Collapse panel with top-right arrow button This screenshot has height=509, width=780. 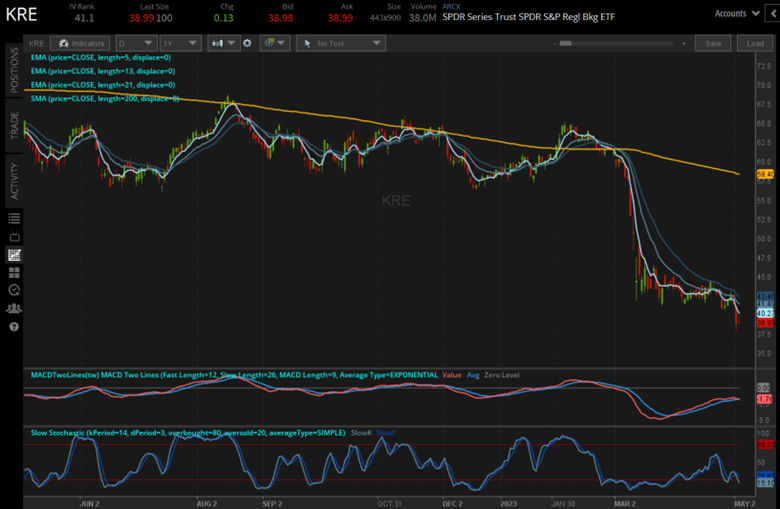(773, 13)
